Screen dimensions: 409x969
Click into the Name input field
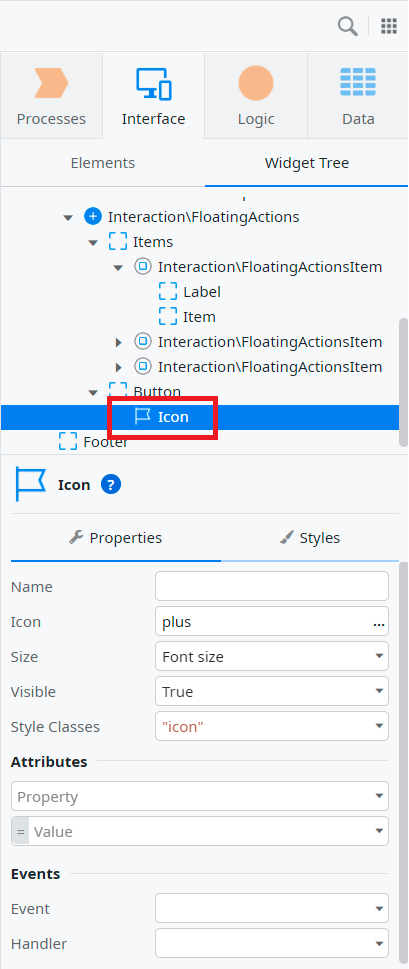click(x=272, y=586)
